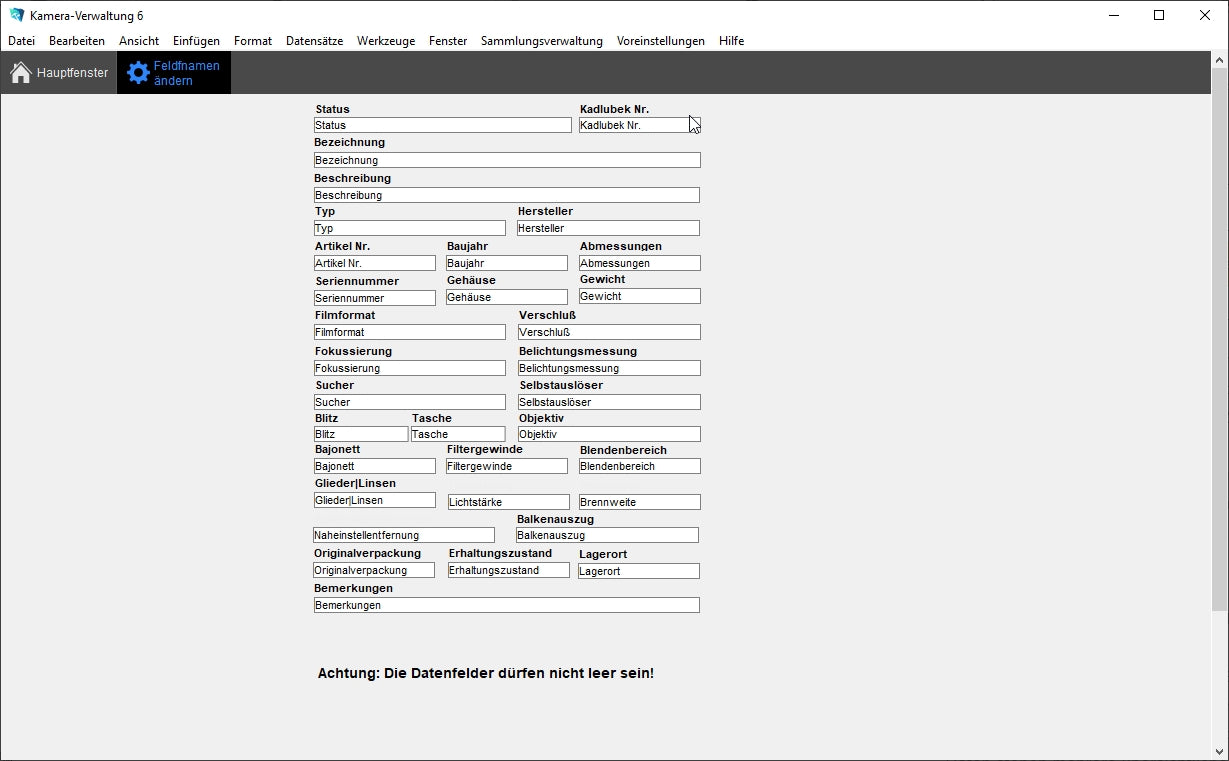Expand the Datensätze menu
The image size is (1229, 761).
[314, 41]
